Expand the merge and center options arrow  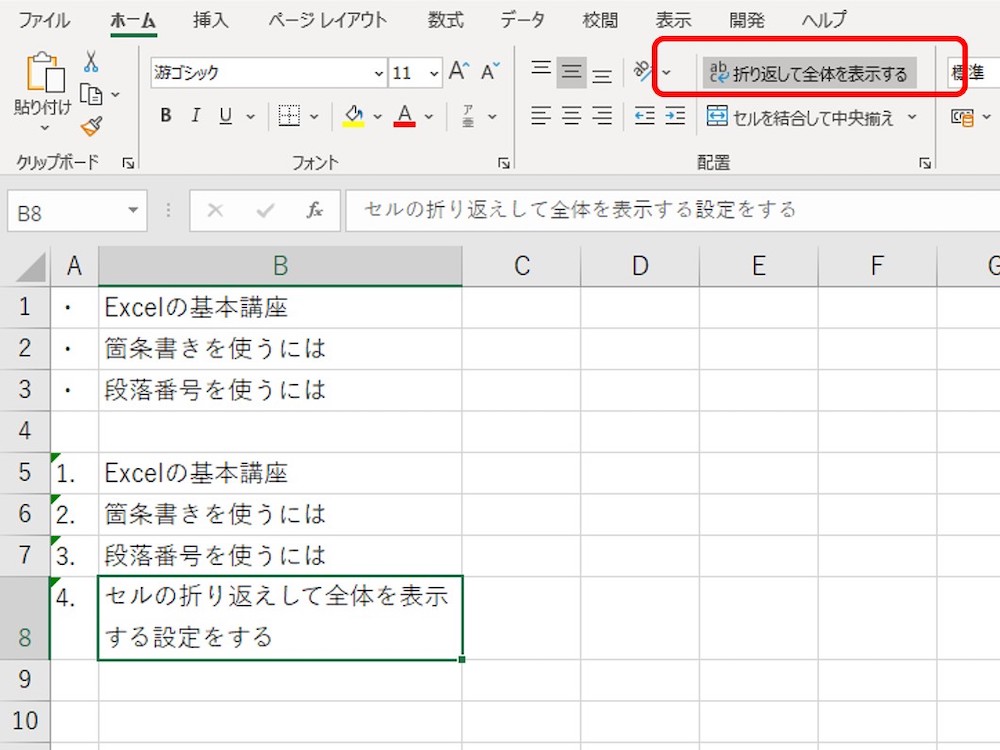click(912, 117)
